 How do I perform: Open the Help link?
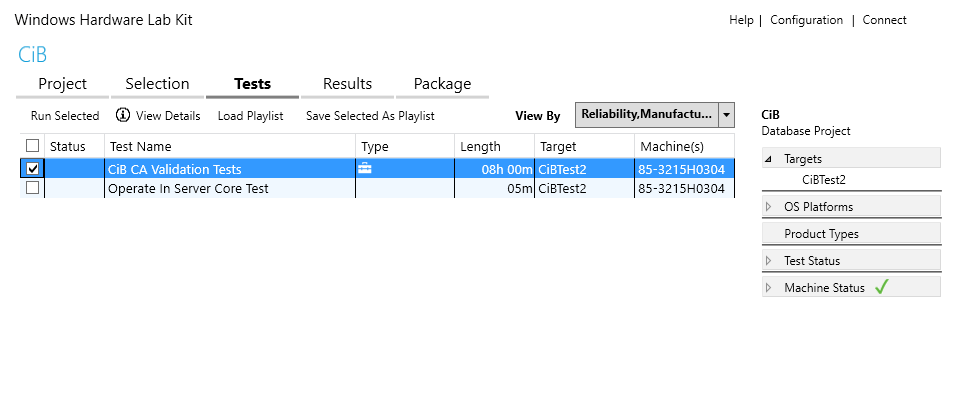point(741,20)
